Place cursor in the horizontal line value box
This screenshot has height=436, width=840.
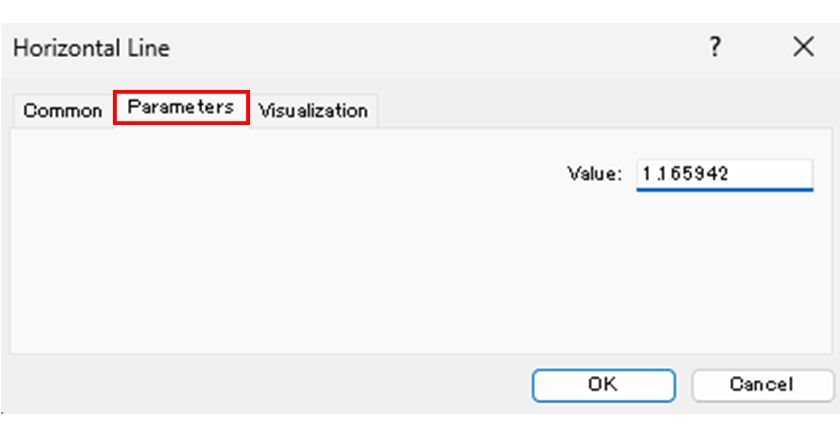(724, 173)
